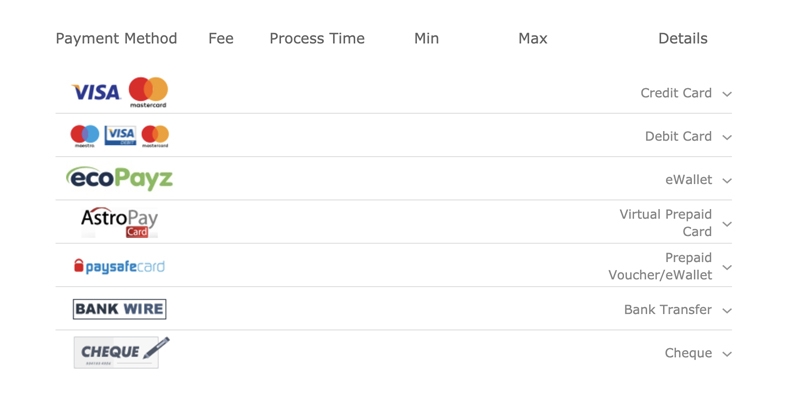Expand the Bank Transfer details chevron
The width and height of the screenshot is (800, 402).
tap(727, 311)
